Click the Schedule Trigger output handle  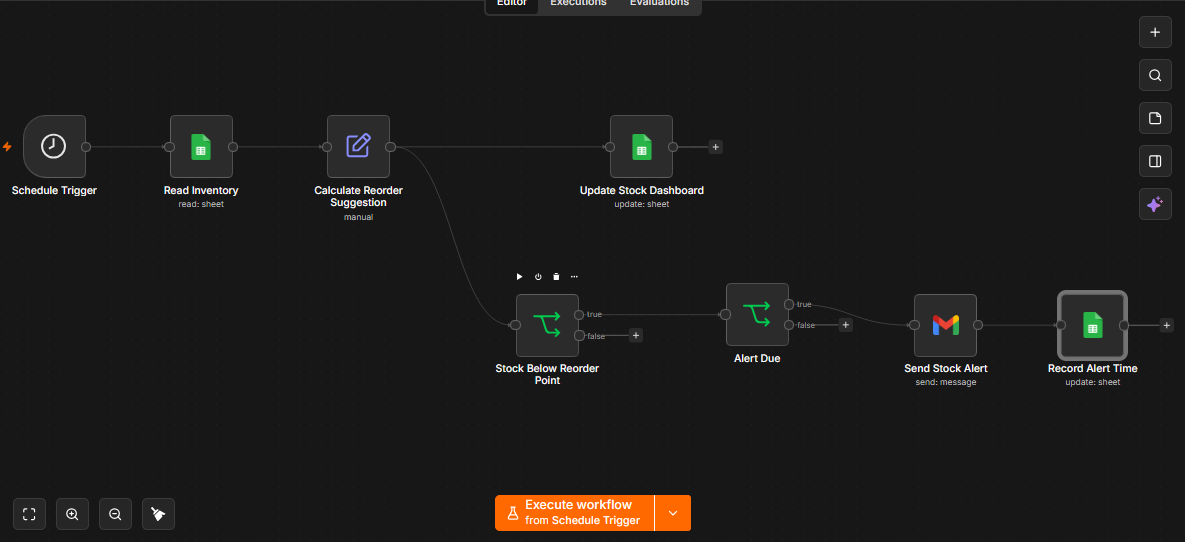pyautogui.click(x=86, y=147)
